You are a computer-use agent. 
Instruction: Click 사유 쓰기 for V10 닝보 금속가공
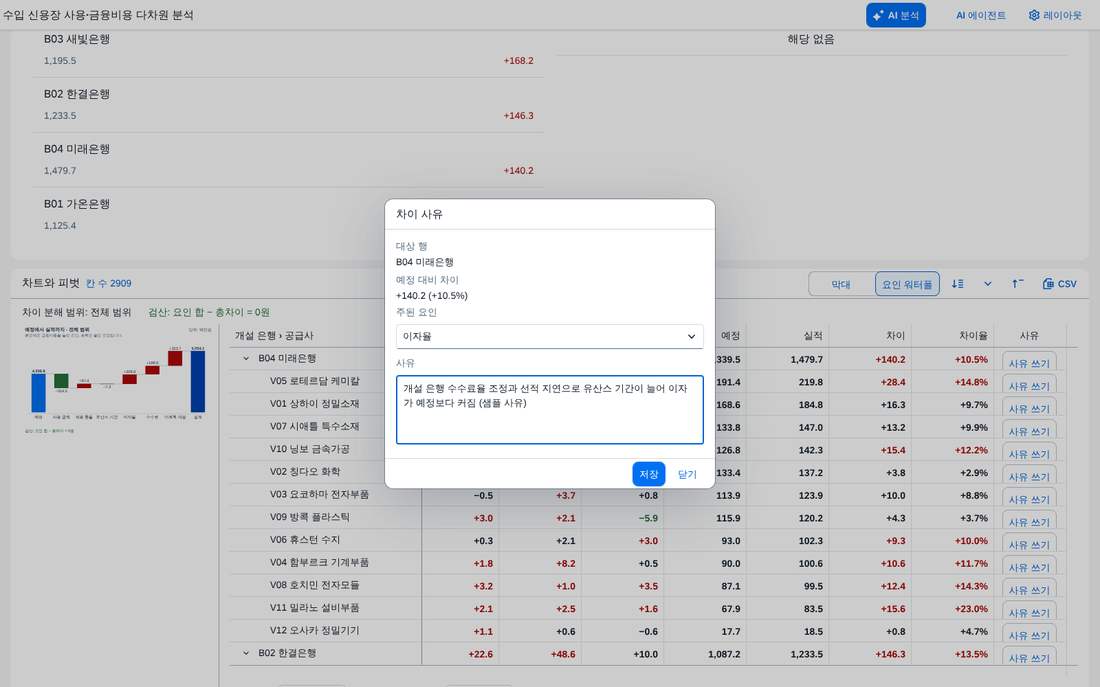coord(1028,453)
